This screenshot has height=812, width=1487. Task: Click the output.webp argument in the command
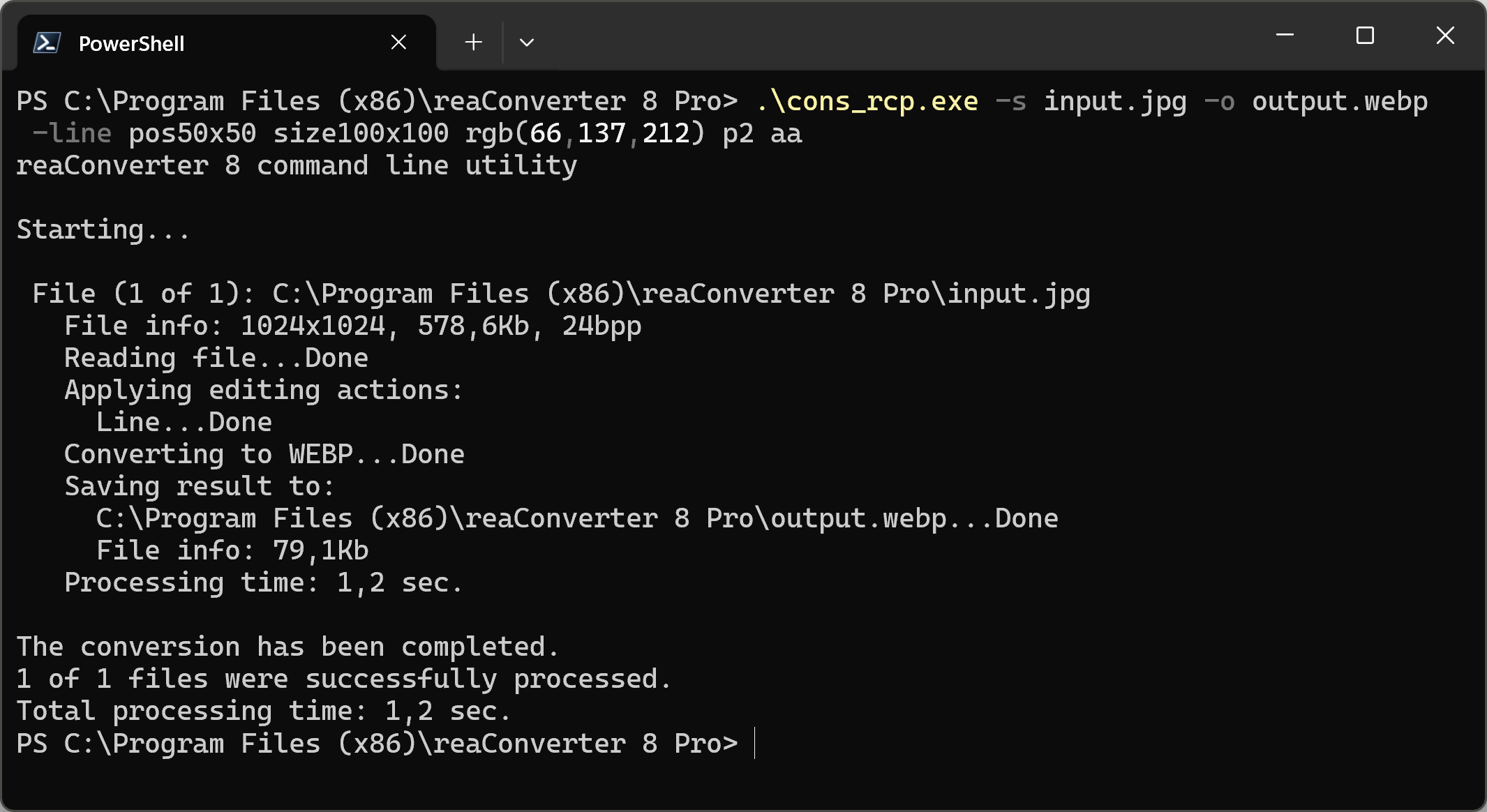pyautogui.click(x=1340, y=102)
